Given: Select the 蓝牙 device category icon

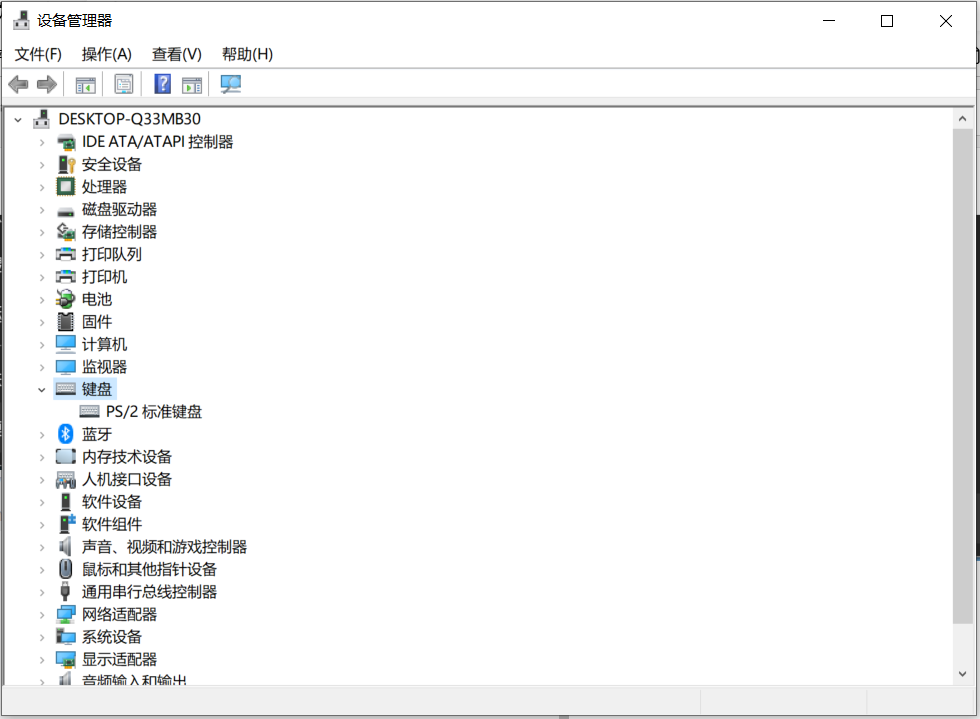Looking at the screenshot, I should click(65, 434).
